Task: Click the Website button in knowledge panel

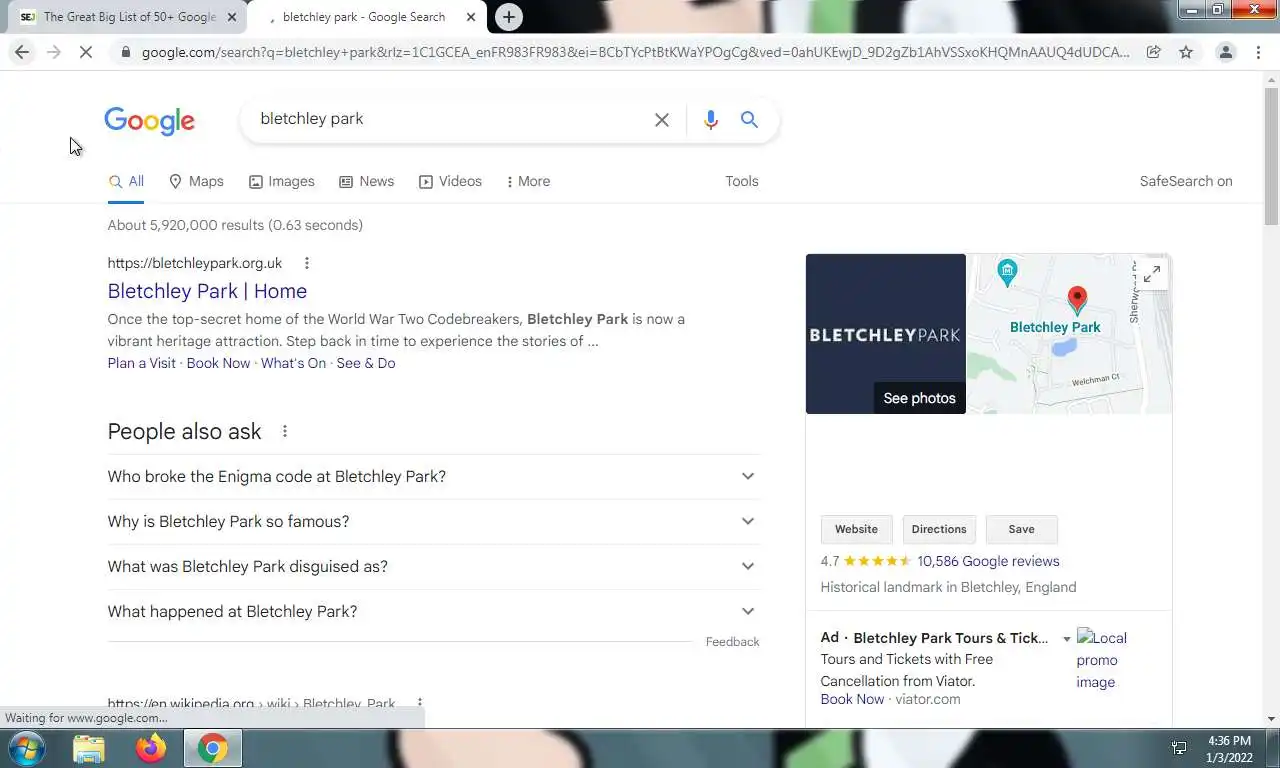Action: (x=856, y=529)
